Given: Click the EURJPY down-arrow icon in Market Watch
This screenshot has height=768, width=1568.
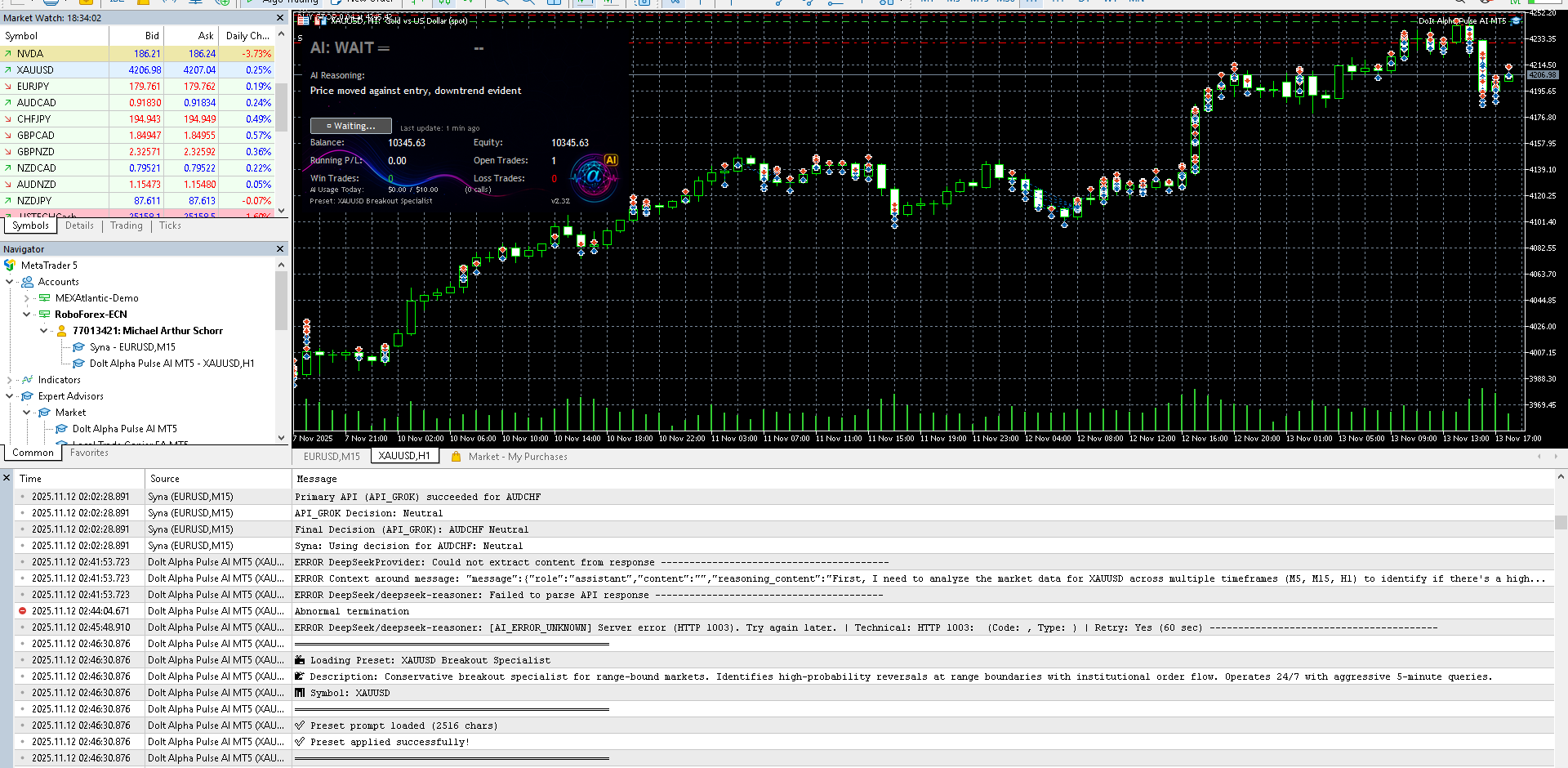Looking at the screenshot, I should coord(8,87).
